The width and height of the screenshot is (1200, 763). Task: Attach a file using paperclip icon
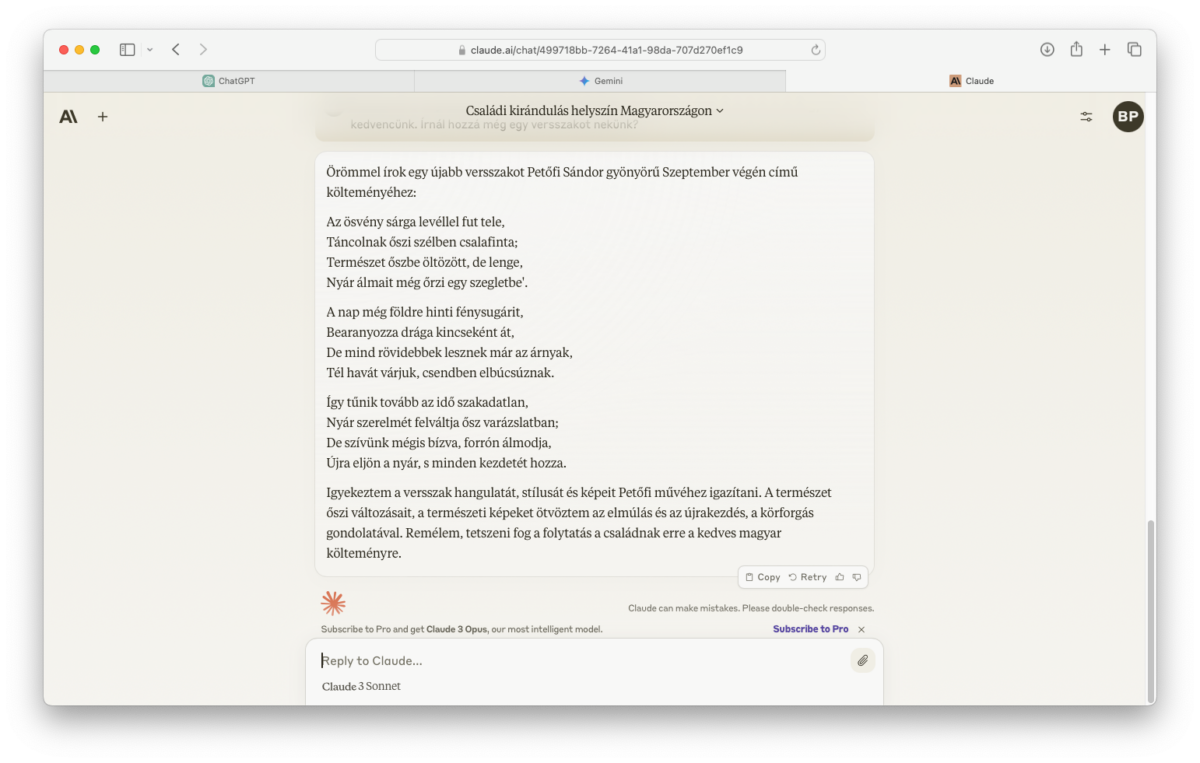click(862, 660)
